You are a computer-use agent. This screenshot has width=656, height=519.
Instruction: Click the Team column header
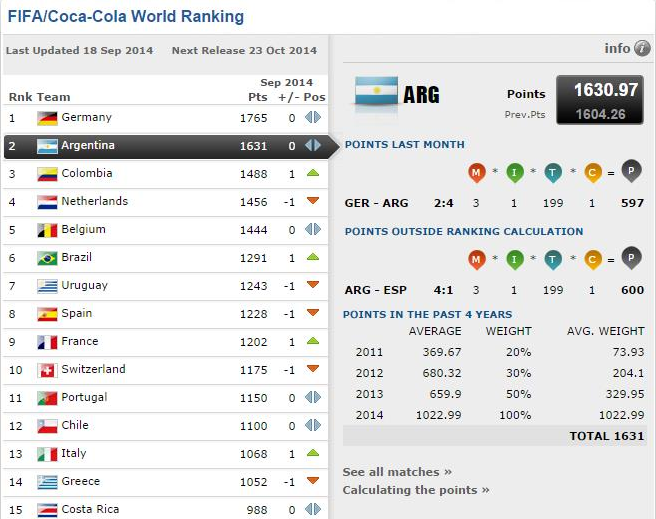pos(54,97)
